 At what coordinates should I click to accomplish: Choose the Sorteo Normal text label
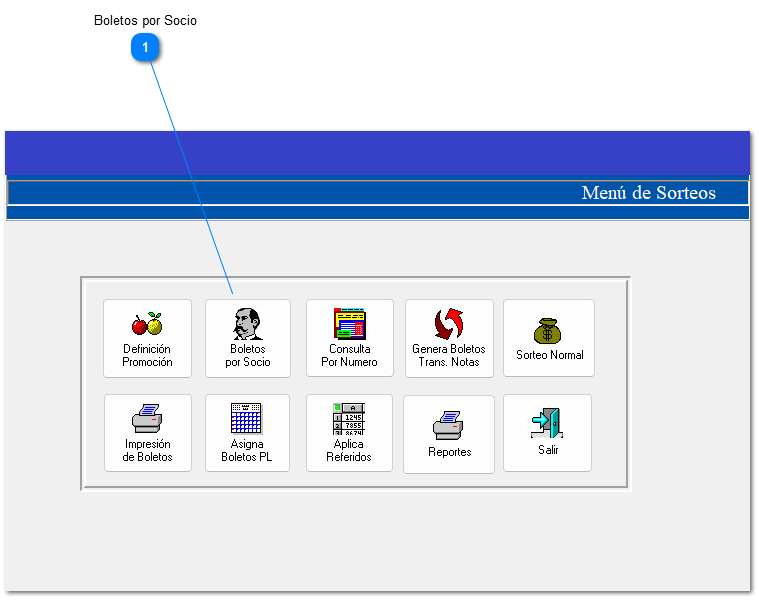(549, 355)
